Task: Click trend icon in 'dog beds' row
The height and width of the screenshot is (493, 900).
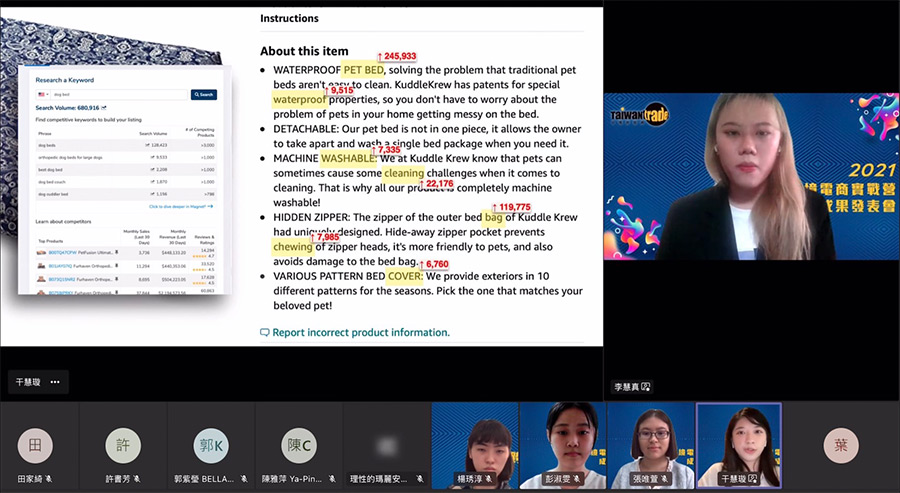Action: click(x=148, y=145)
